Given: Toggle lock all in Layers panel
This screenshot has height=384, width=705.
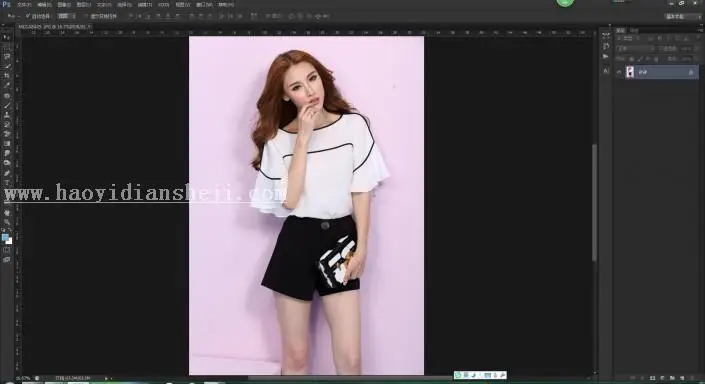Looking at the screenshot, I should [656, 59].
